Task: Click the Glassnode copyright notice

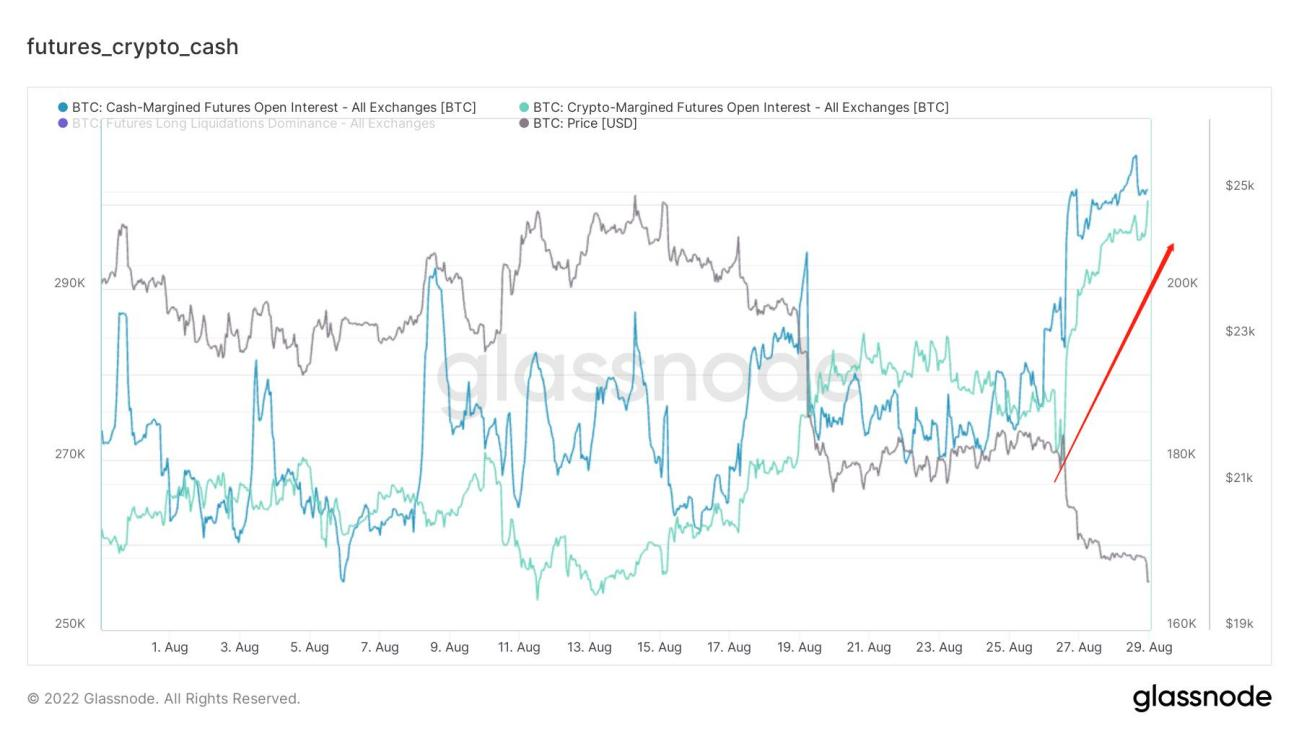Action: click(x=163, y=698)
